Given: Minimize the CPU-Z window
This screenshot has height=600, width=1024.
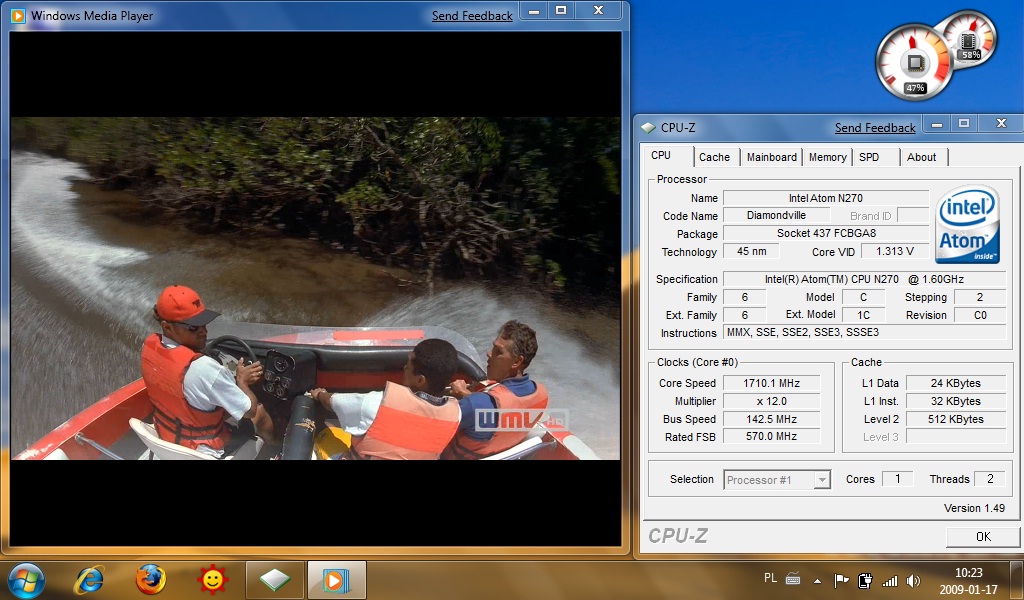Looking at the screenshot, I should pyautogui.click(x=937, y=124).
